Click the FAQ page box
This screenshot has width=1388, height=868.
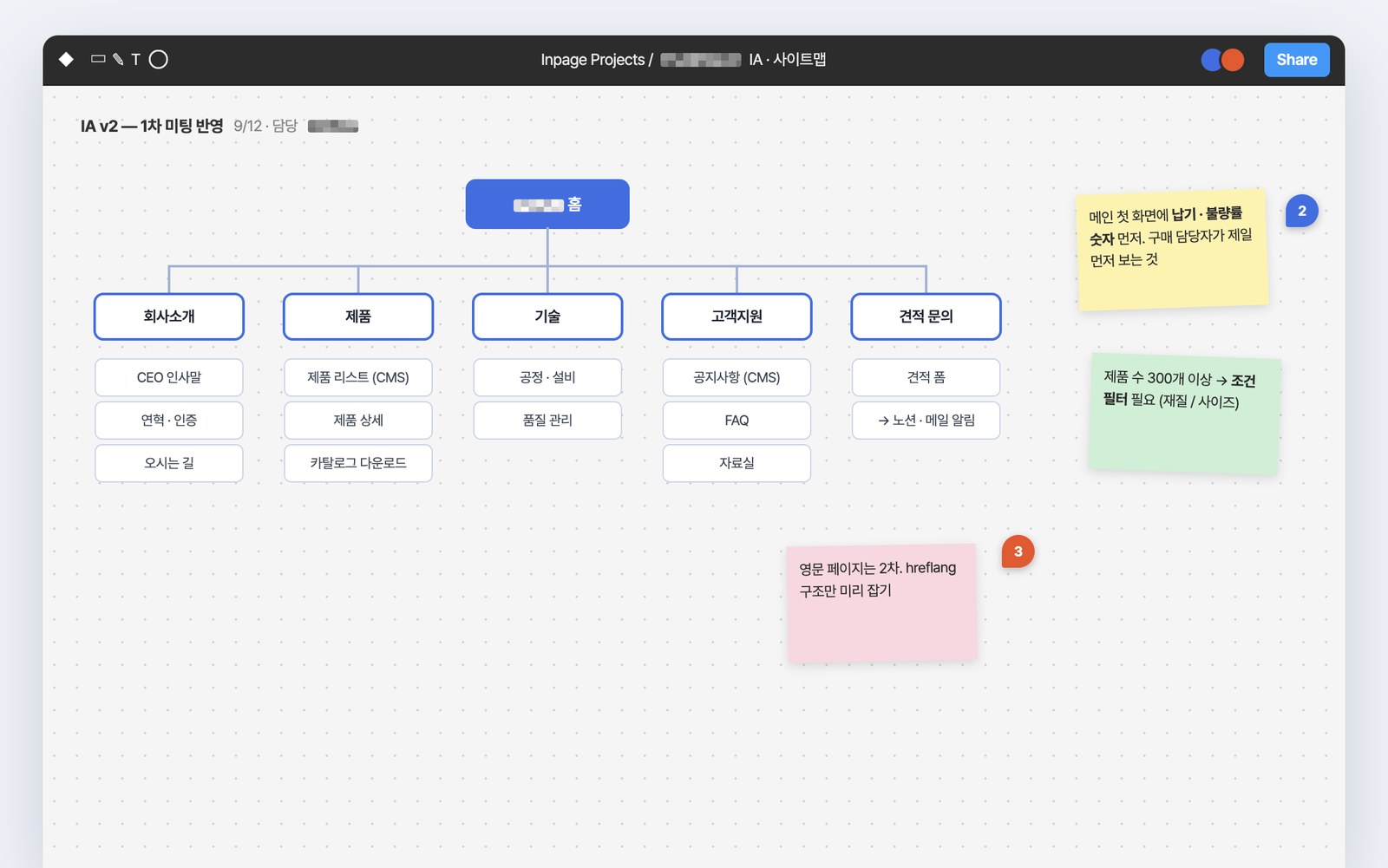pyautogui.click(x=737, y=421)
